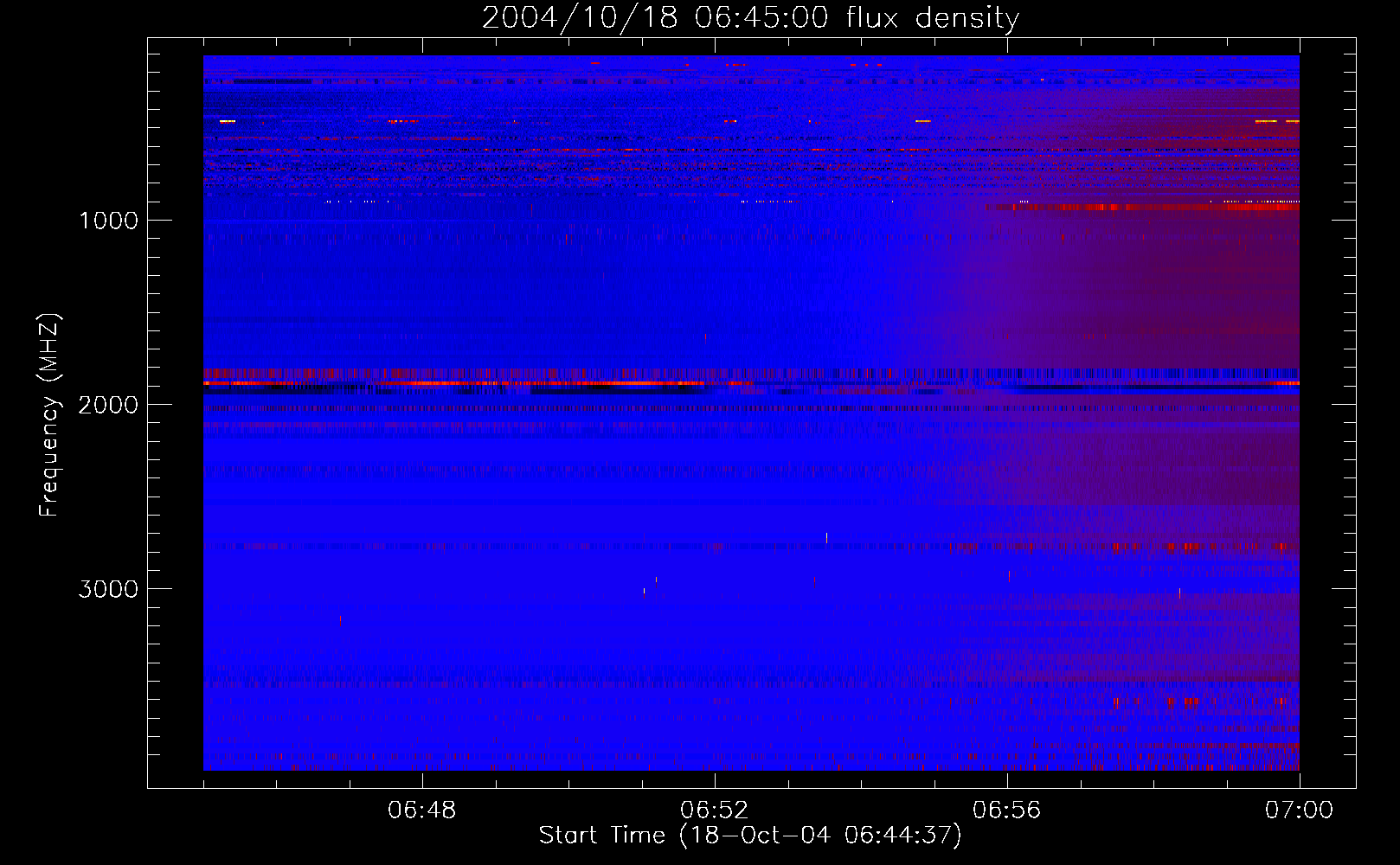
Task: Click the 3000 frequency tick label
Action: click(x=108, y=589)
